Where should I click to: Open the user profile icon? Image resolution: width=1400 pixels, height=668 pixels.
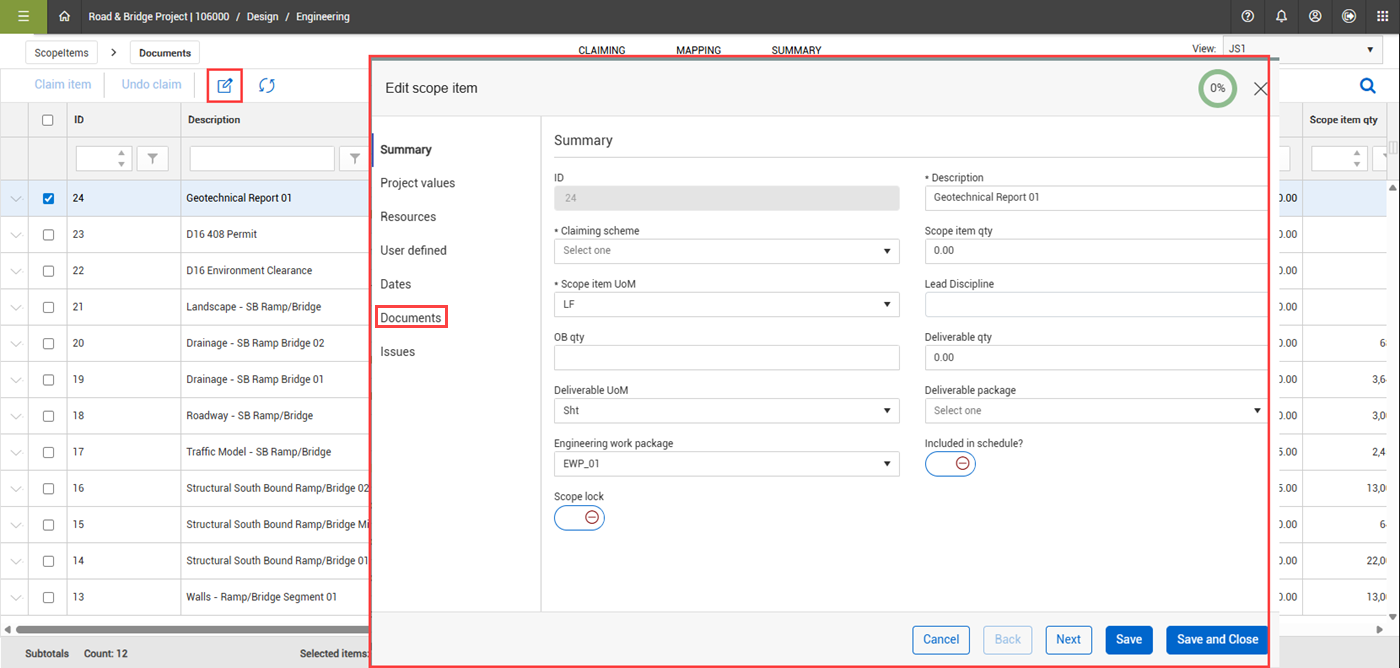pos(1315,16)
